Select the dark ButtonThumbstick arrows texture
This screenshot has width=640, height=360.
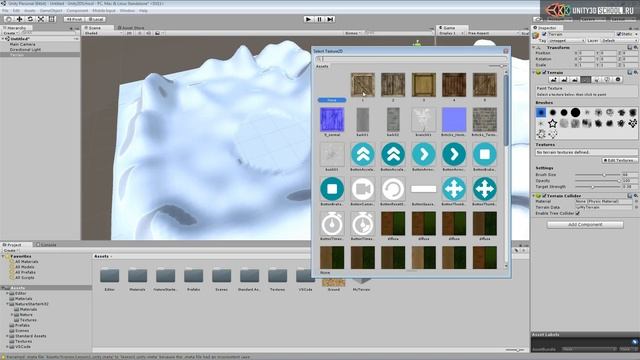(x=484, y=189)
